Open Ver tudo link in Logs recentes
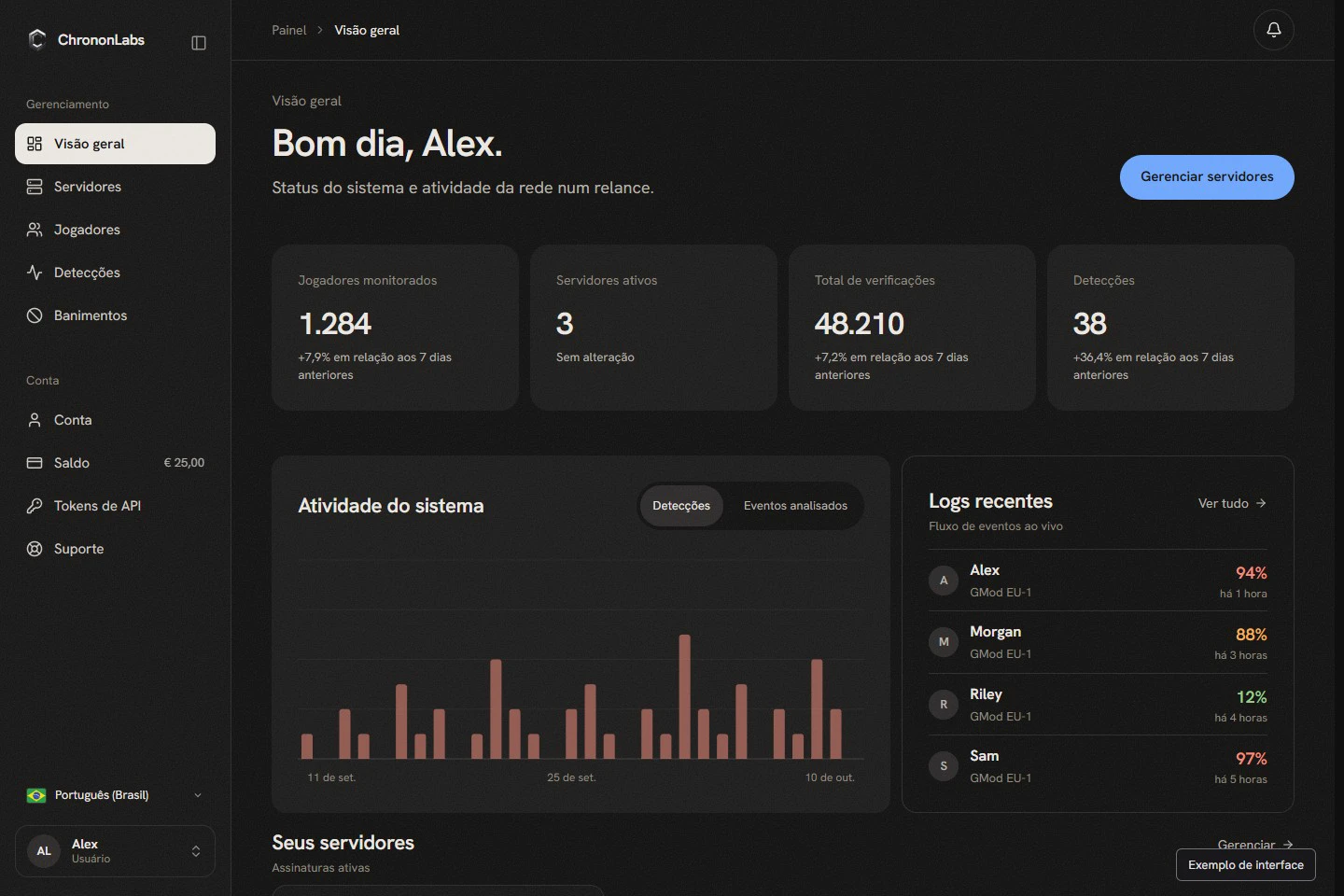The height and width of the screenshot is (896, 1344). click(x=1232, y=504)
